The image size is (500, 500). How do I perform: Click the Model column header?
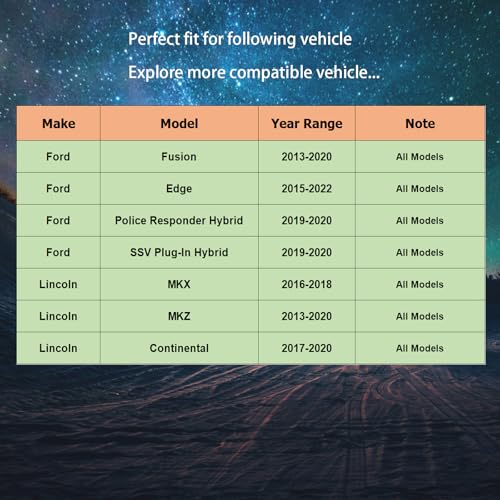[x=179, y=123]
